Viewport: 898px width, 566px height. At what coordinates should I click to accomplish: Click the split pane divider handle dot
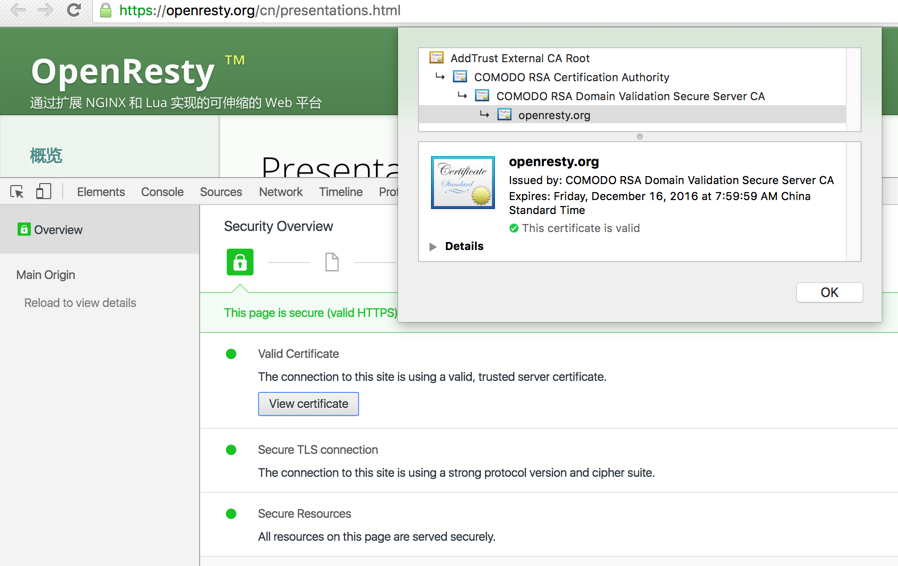pyautogui.click(x=640, y=136)
